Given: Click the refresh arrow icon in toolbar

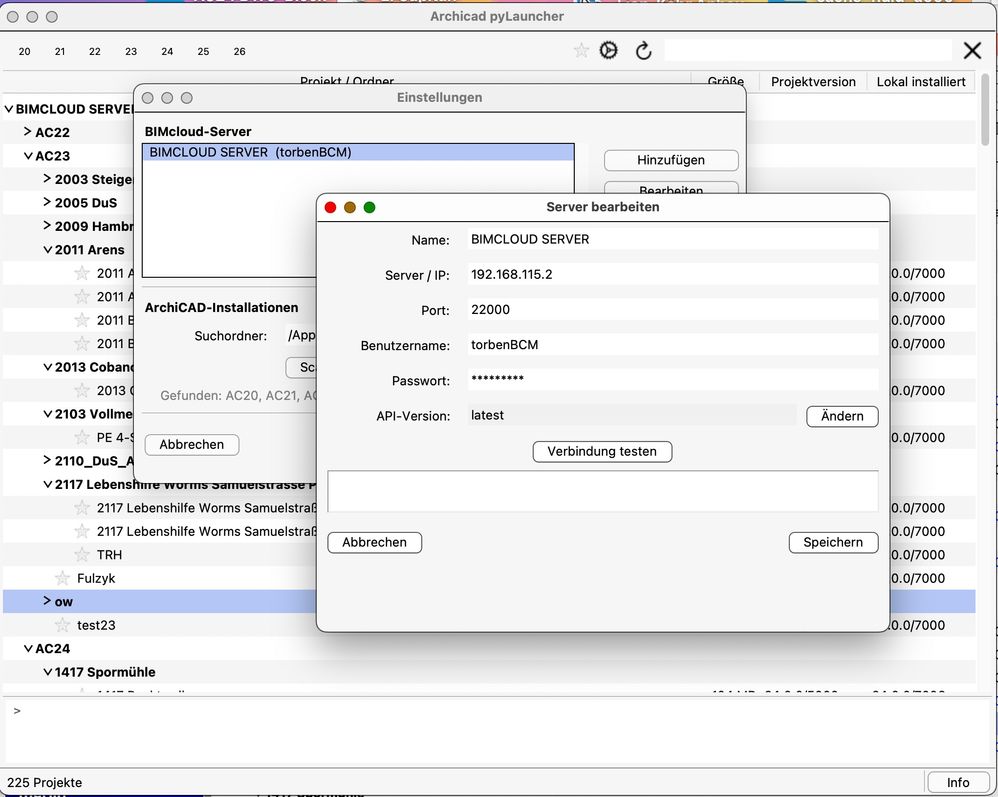Looking at the screenshot, I should coord(643,50).
